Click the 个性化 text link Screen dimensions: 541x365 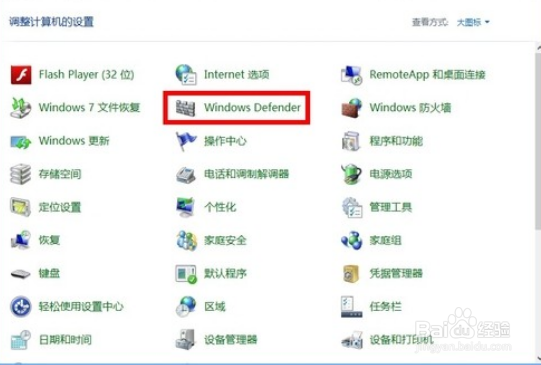220,207
